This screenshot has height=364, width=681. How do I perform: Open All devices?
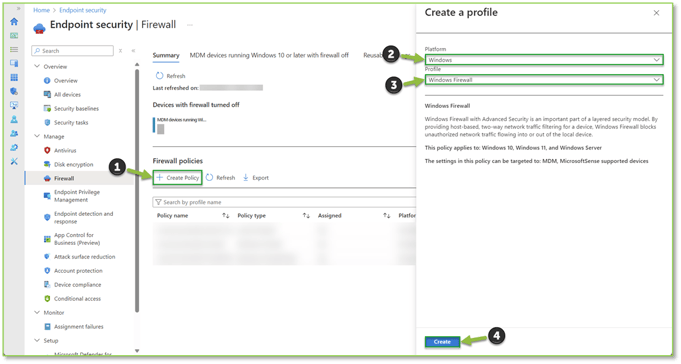(67, 94)
